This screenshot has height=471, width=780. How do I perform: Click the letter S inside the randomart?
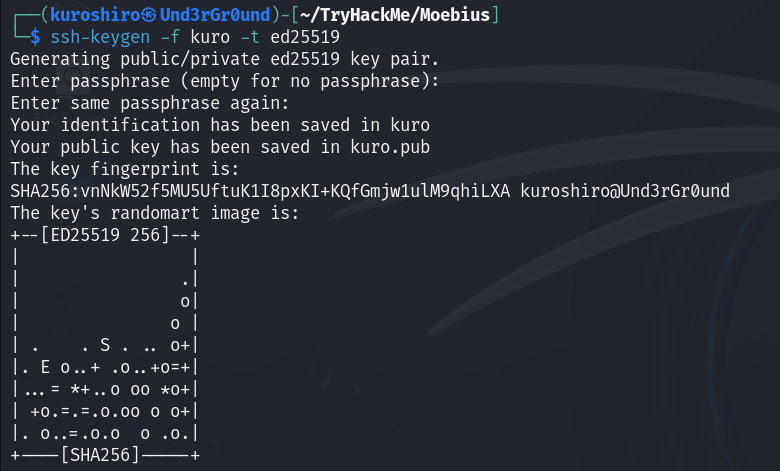pyautogui.click(x=105, y=346)
